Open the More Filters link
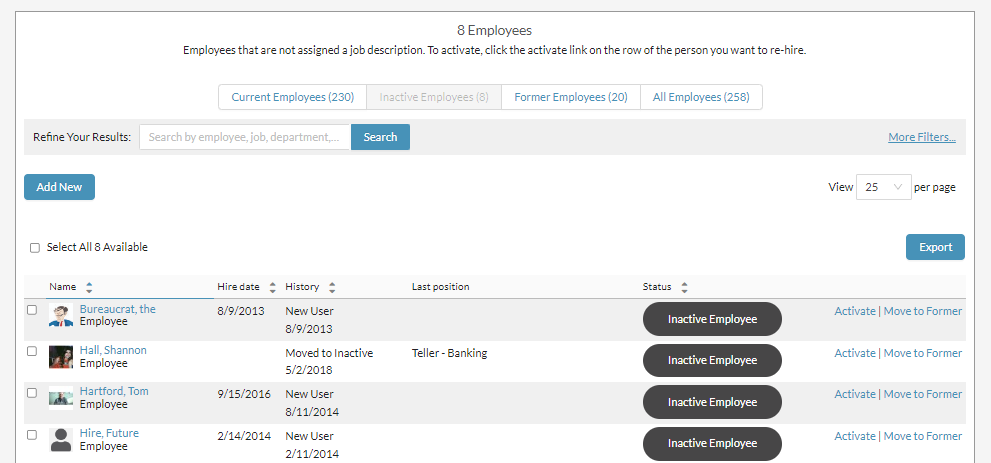This screenshot has height=463, width=991. coord(922,137)
